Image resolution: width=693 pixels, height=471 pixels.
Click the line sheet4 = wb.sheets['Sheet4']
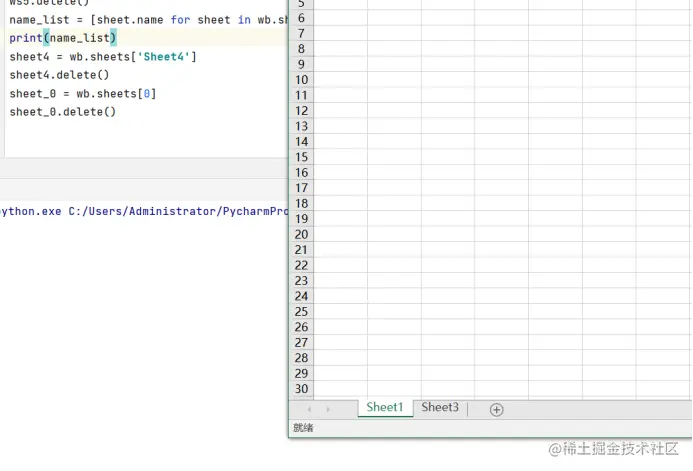pos(103,57)
